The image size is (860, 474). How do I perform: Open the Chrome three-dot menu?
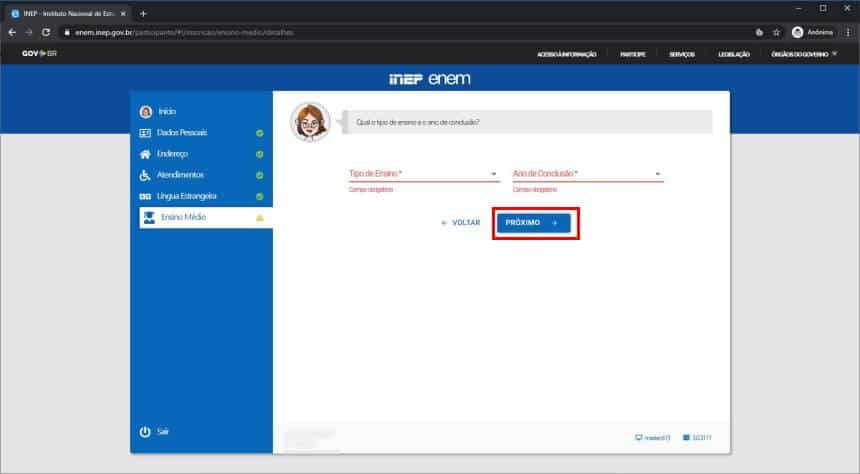(x=848, y=32)
